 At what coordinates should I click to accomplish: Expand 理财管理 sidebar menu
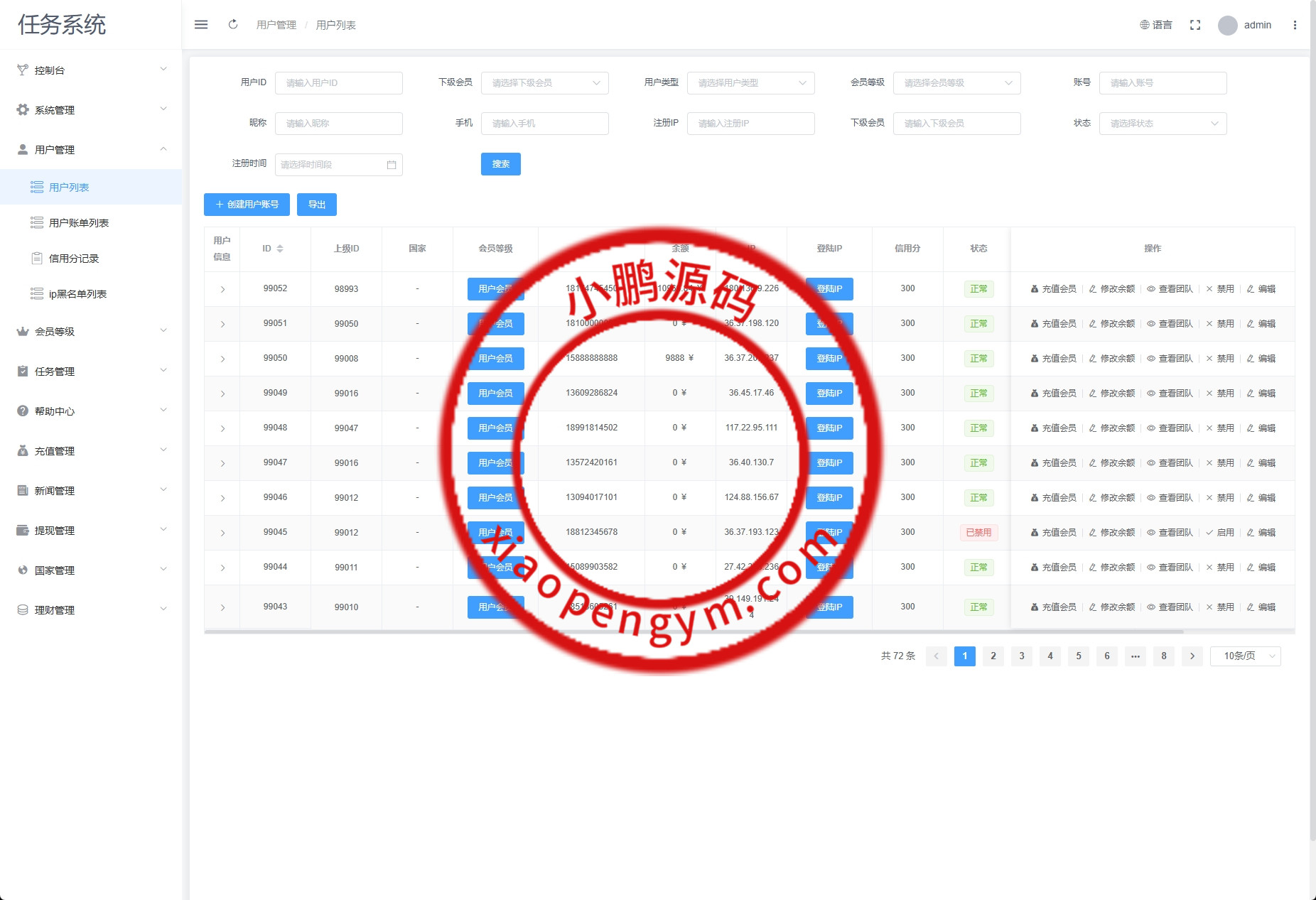click(x=91, y=609)
